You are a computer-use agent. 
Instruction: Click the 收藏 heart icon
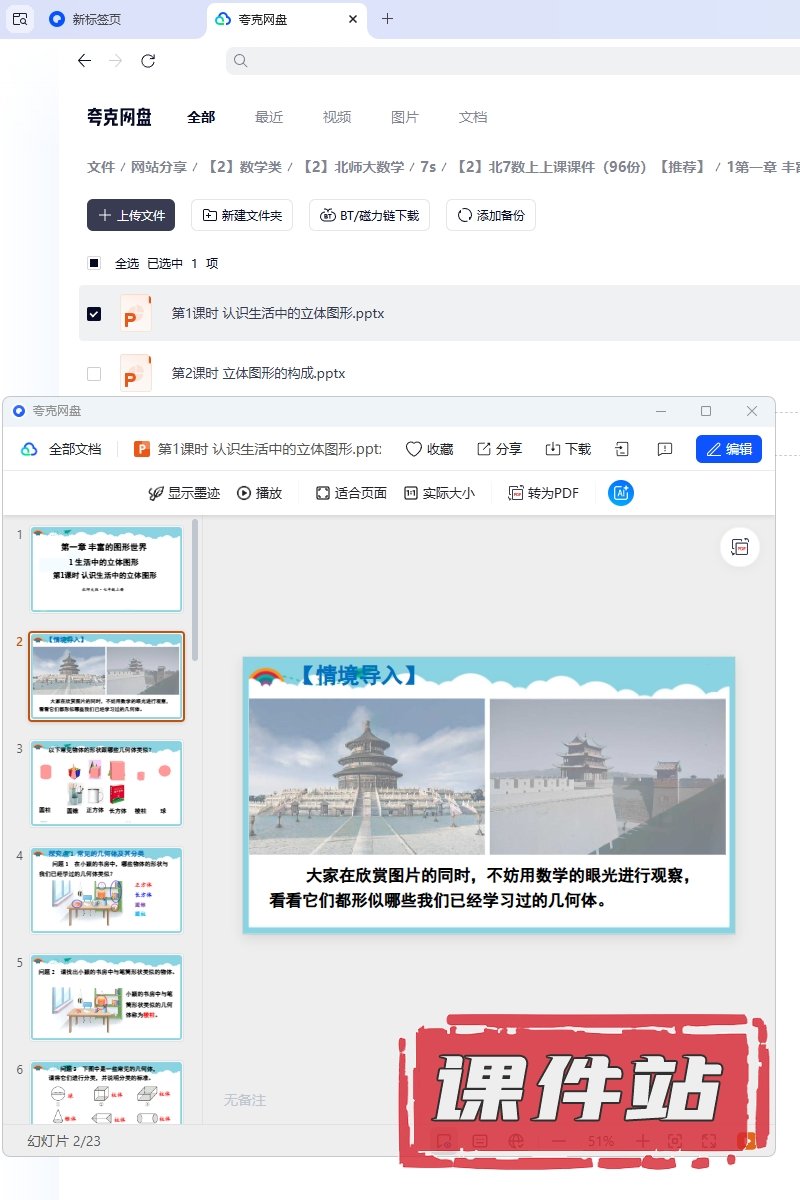click(x=429, y=449)
